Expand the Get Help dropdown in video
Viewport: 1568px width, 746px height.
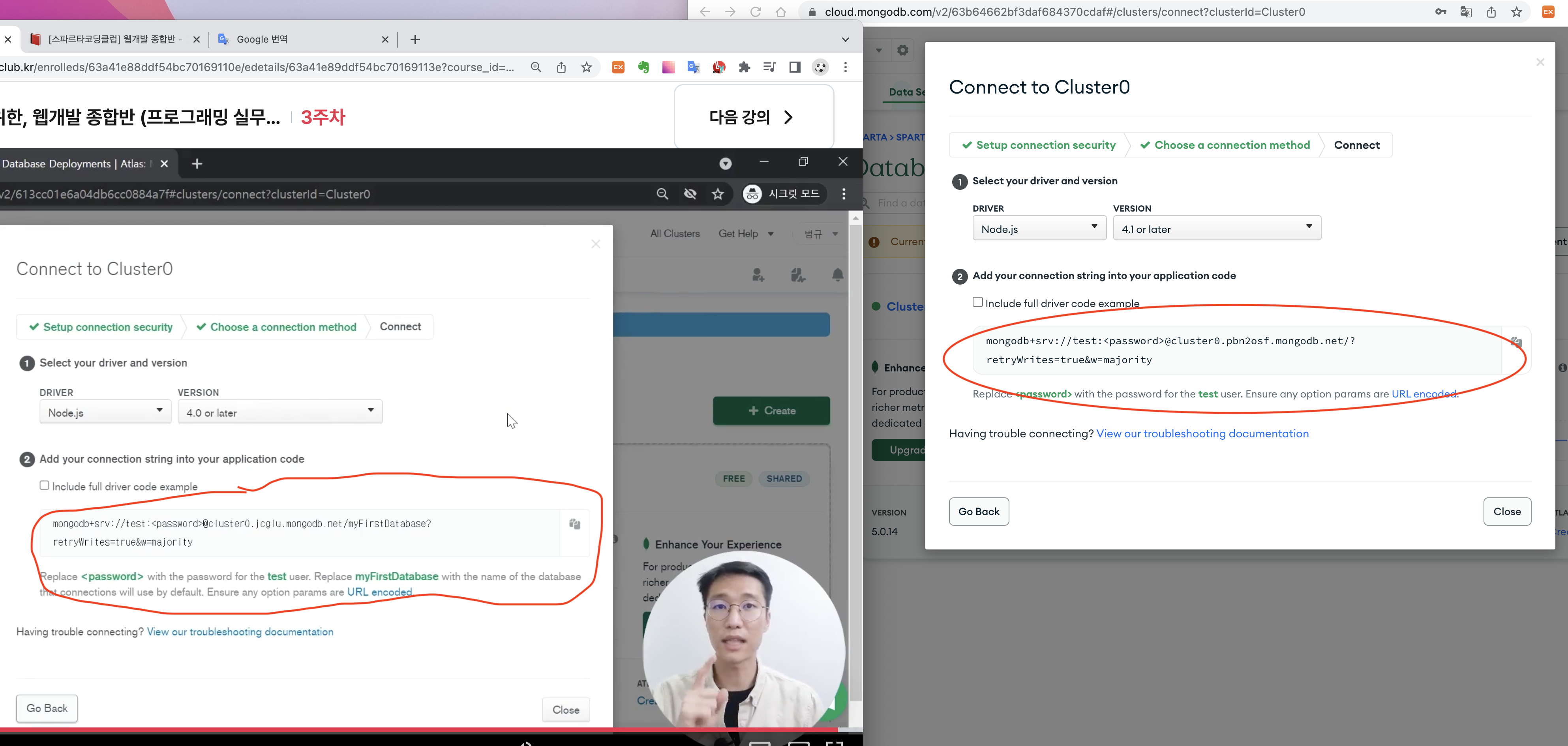click(746, 234)
